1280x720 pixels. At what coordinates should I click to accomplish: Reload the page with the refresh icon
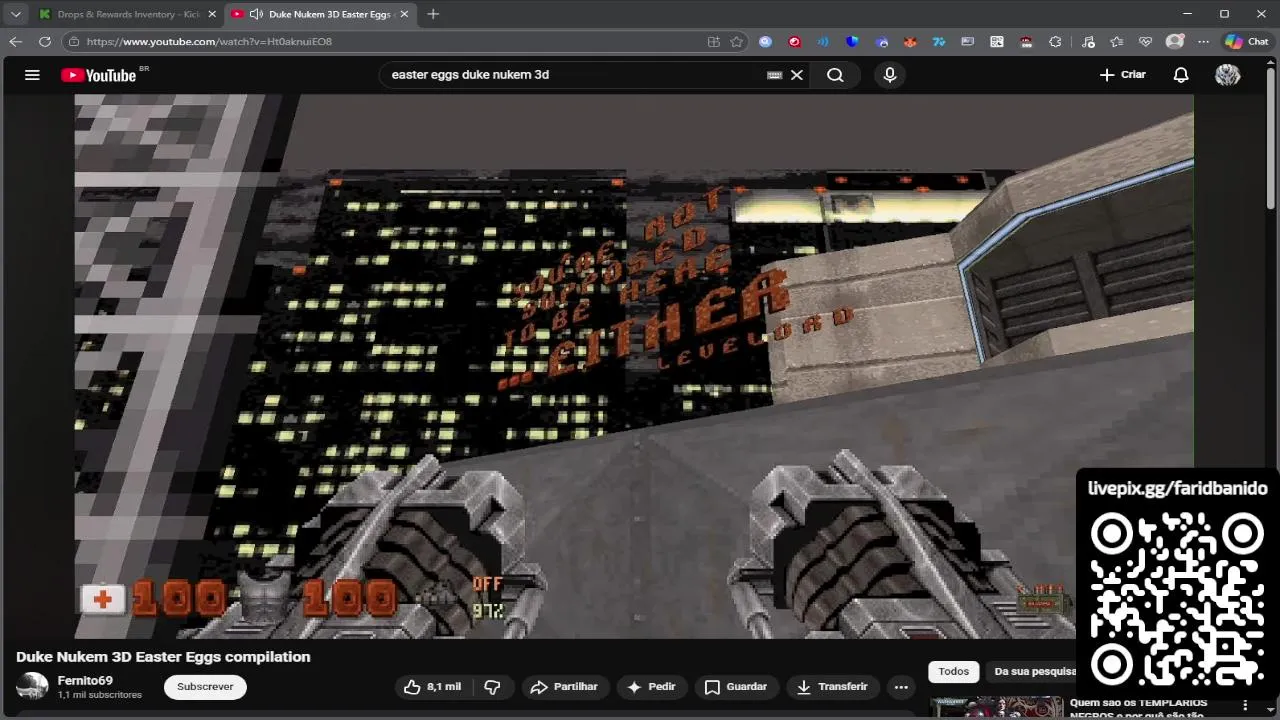tap(44, 42)
